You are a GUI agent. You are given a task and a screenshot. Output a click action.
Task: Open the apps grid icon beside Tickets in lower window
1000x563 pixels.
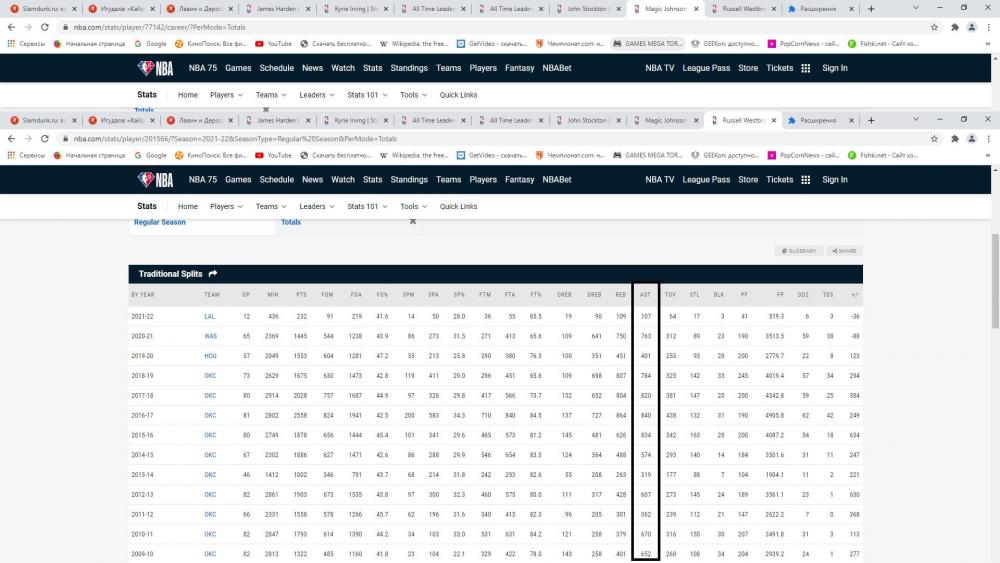805,180
